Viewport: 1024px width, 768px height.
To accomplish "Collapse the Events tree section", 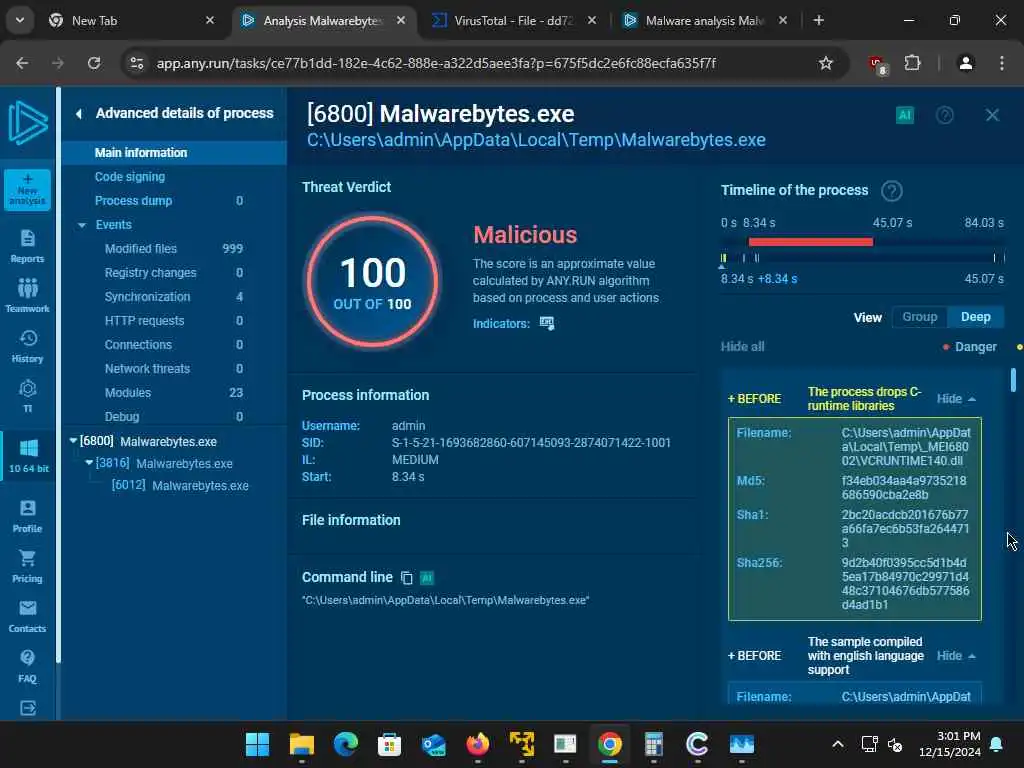I will [x=82, y=225].
